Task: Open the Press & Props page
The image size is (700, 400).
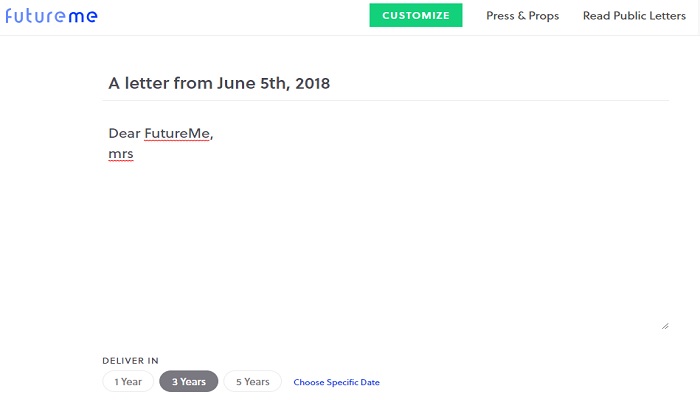Action: [x=522, y=16]
